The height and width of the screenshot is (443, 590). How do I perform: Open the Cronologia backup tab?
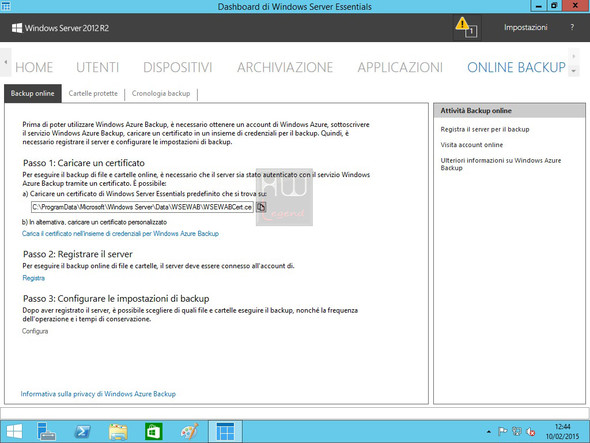click(x=161, y=93)
